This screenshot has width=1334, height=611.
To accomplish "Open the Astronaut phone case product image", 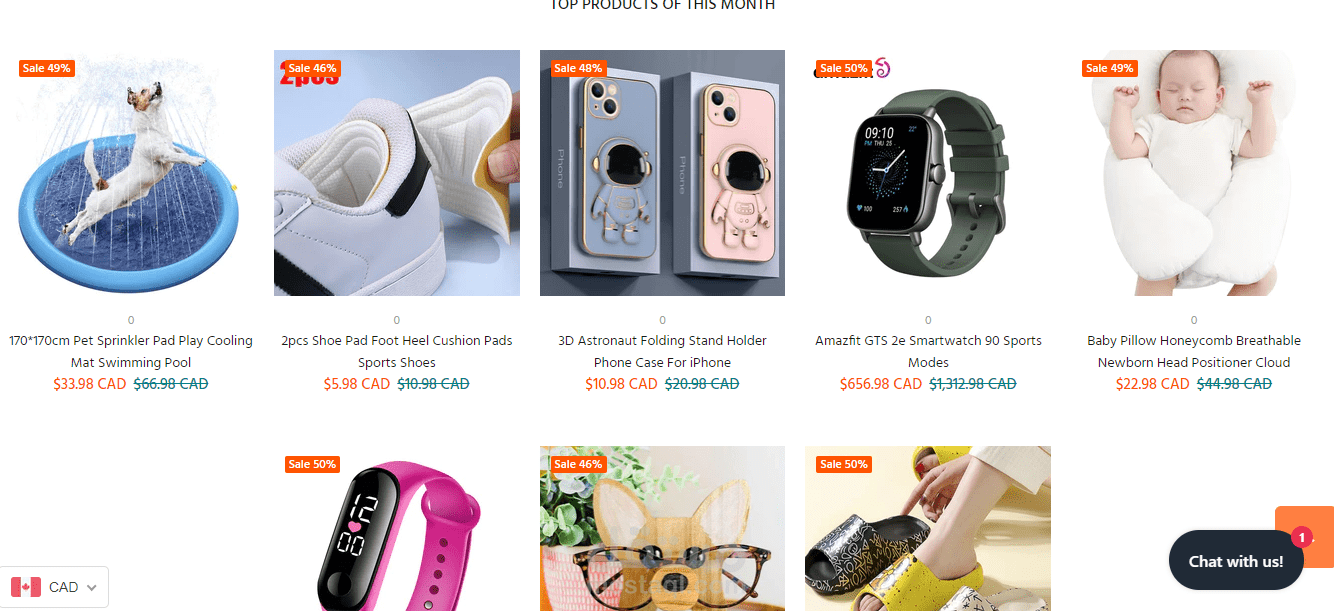I will tap(662, 173).
